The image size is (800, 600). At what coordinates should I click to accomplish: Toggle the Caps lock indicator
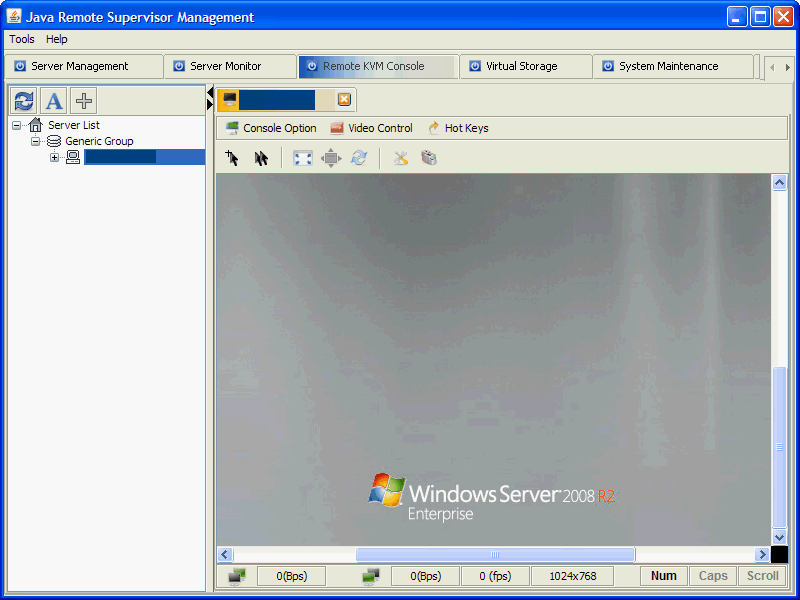pos(713,576)
